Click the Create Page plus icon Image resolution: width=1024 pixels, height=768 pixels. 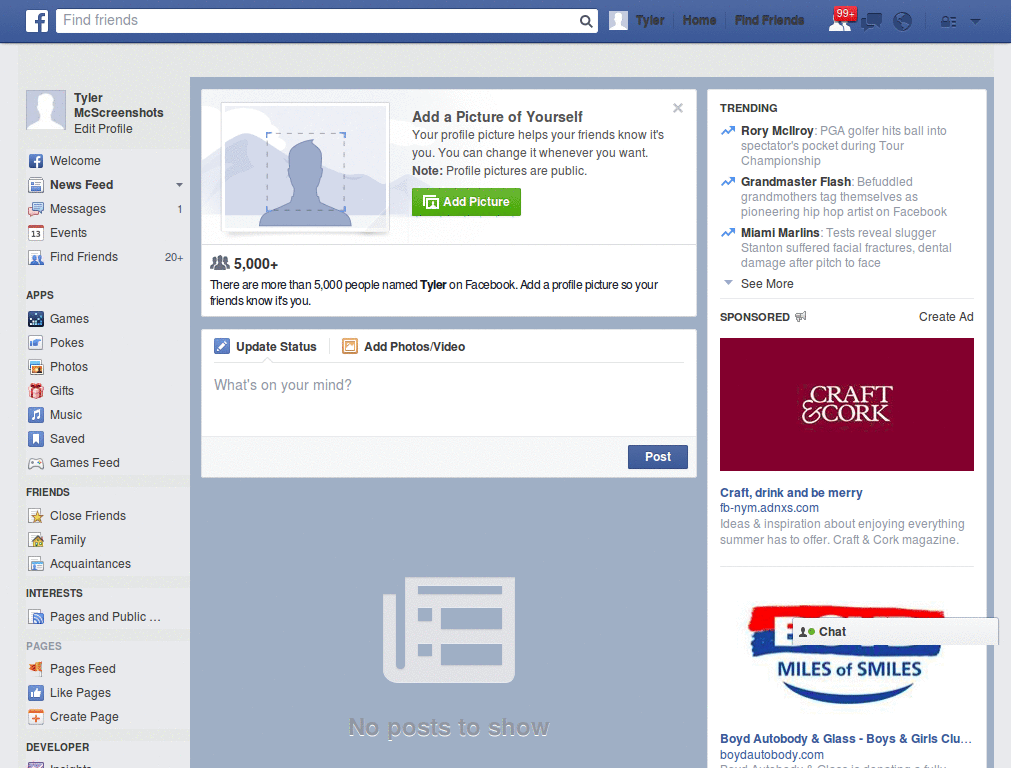pyautogui.click(x=36, y=717)
